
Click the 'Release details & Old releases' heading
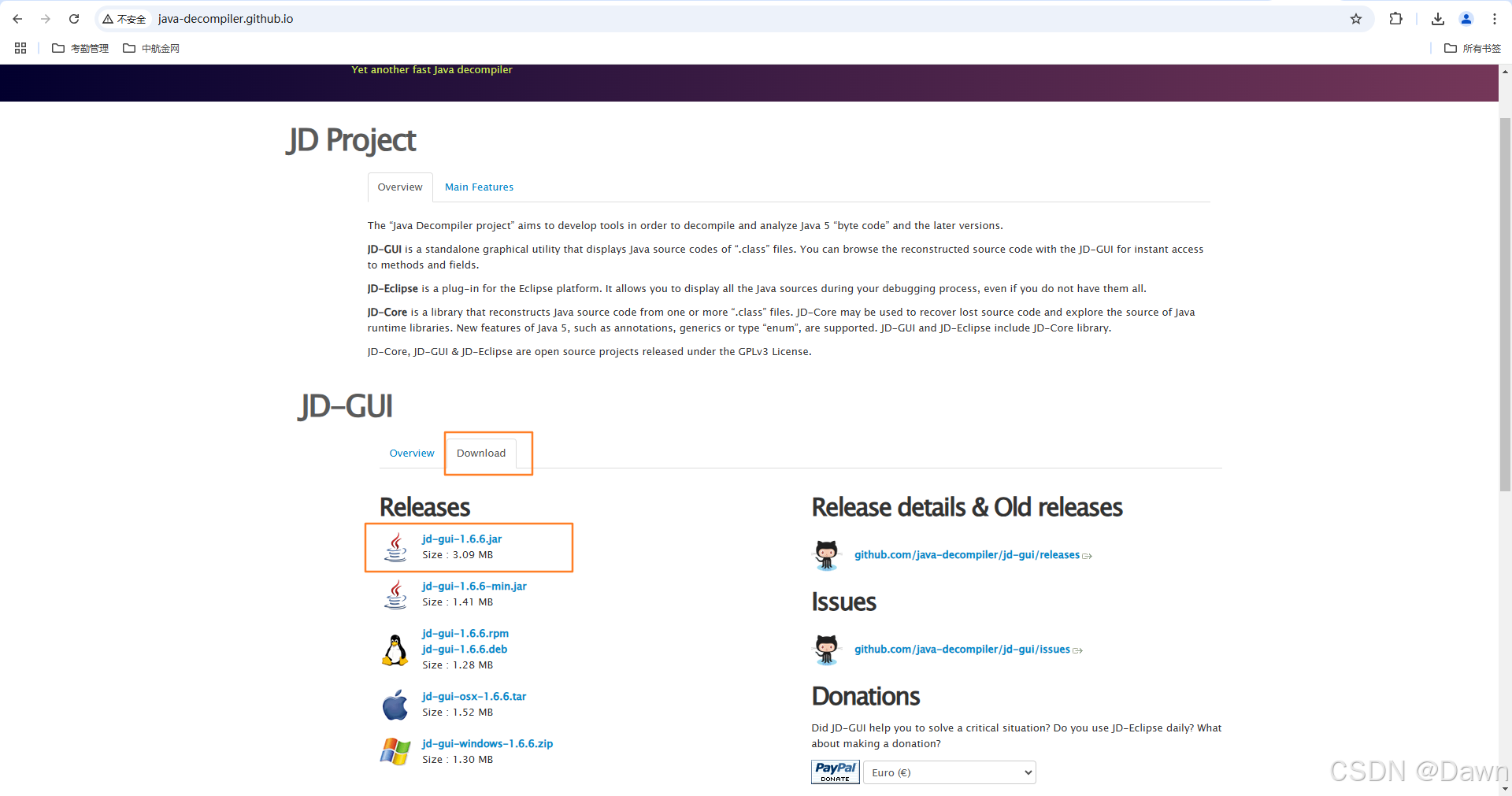coord(967,508)
